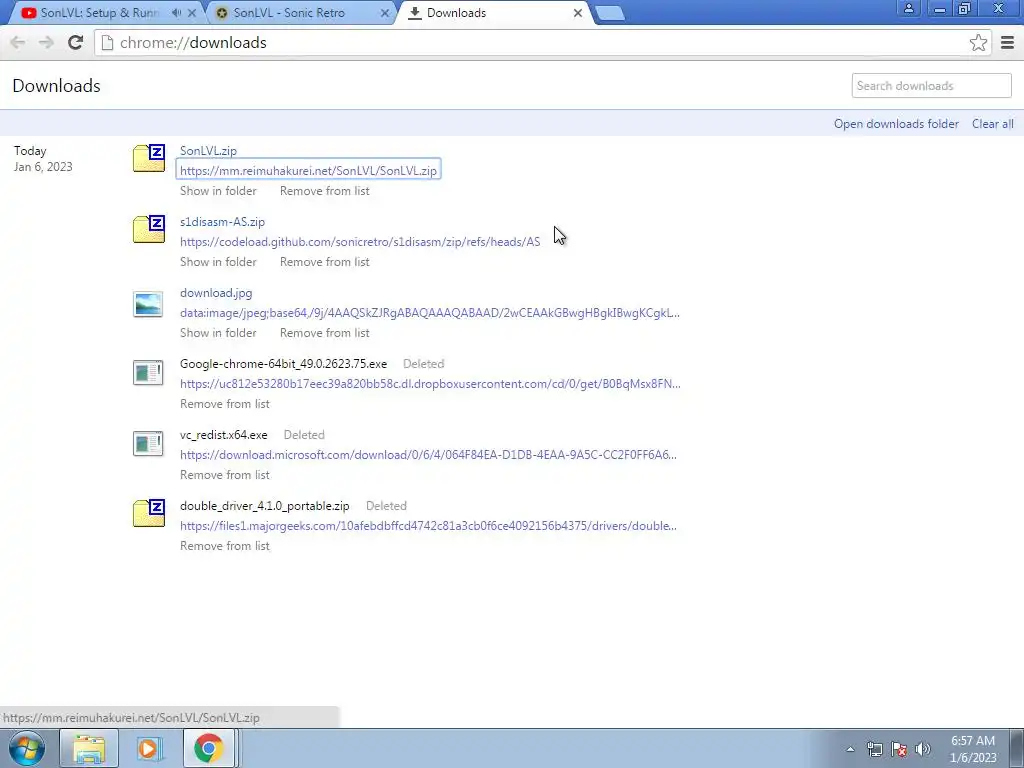Click the Jan 6, 2023 date label
1024x768 pixels.
pyautogui.click(x=43, y=167)
